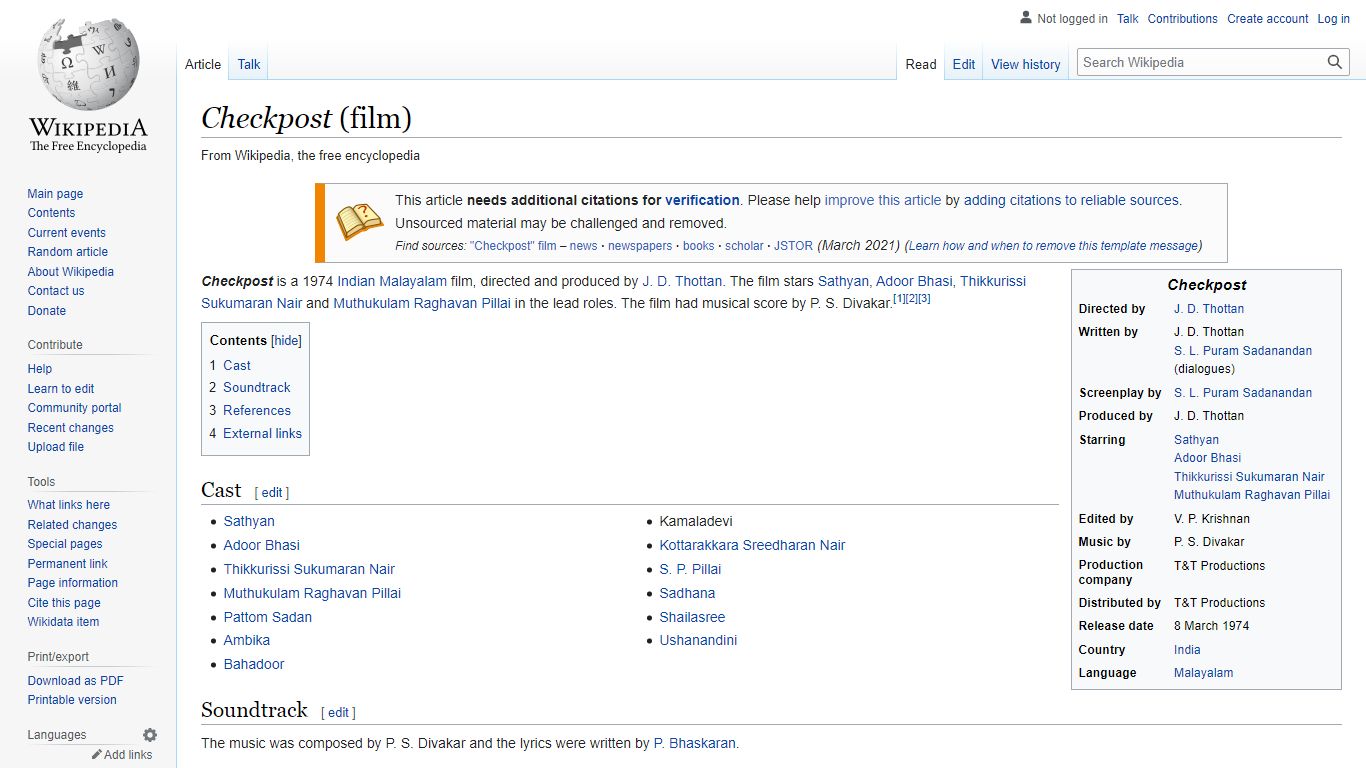
Task: Open About Wikipedia link
Action: 71,272
